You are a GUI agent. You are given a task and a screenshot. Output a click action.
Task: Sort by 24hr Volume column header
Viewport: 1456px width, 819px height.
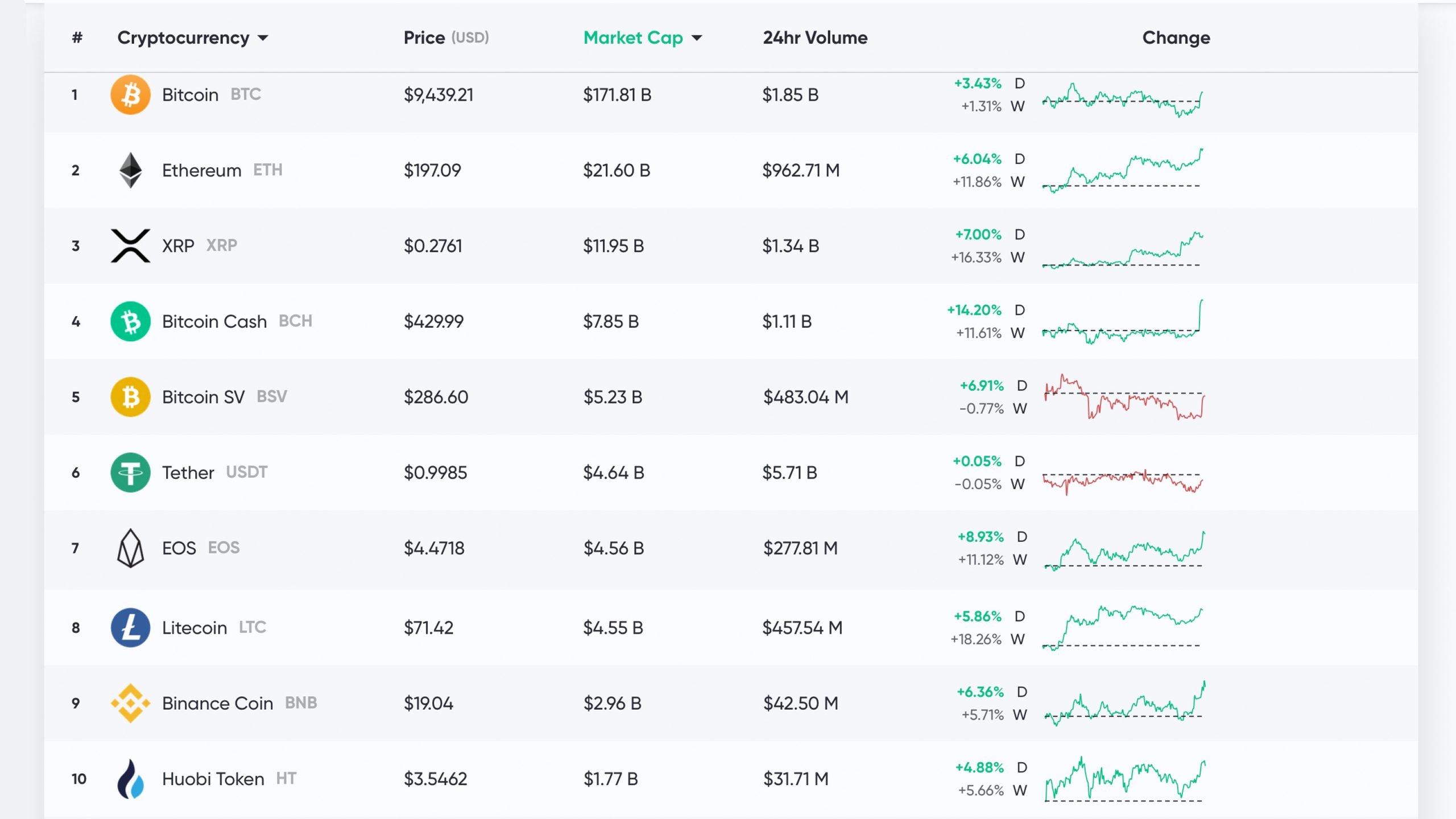coord(815,38)
